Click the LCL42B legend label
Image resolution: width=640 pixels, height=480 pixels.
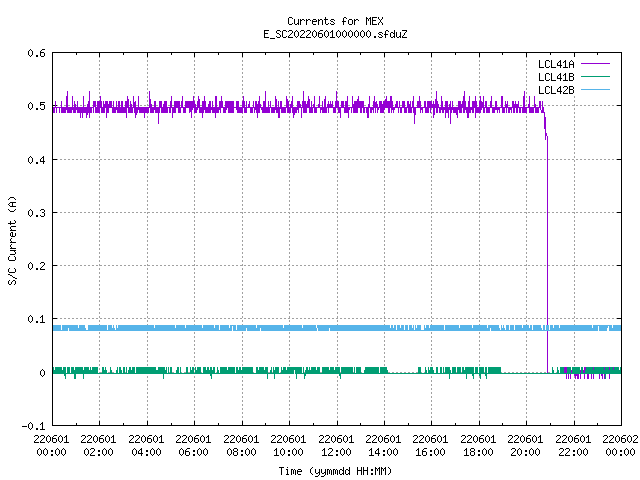point(556,90)
